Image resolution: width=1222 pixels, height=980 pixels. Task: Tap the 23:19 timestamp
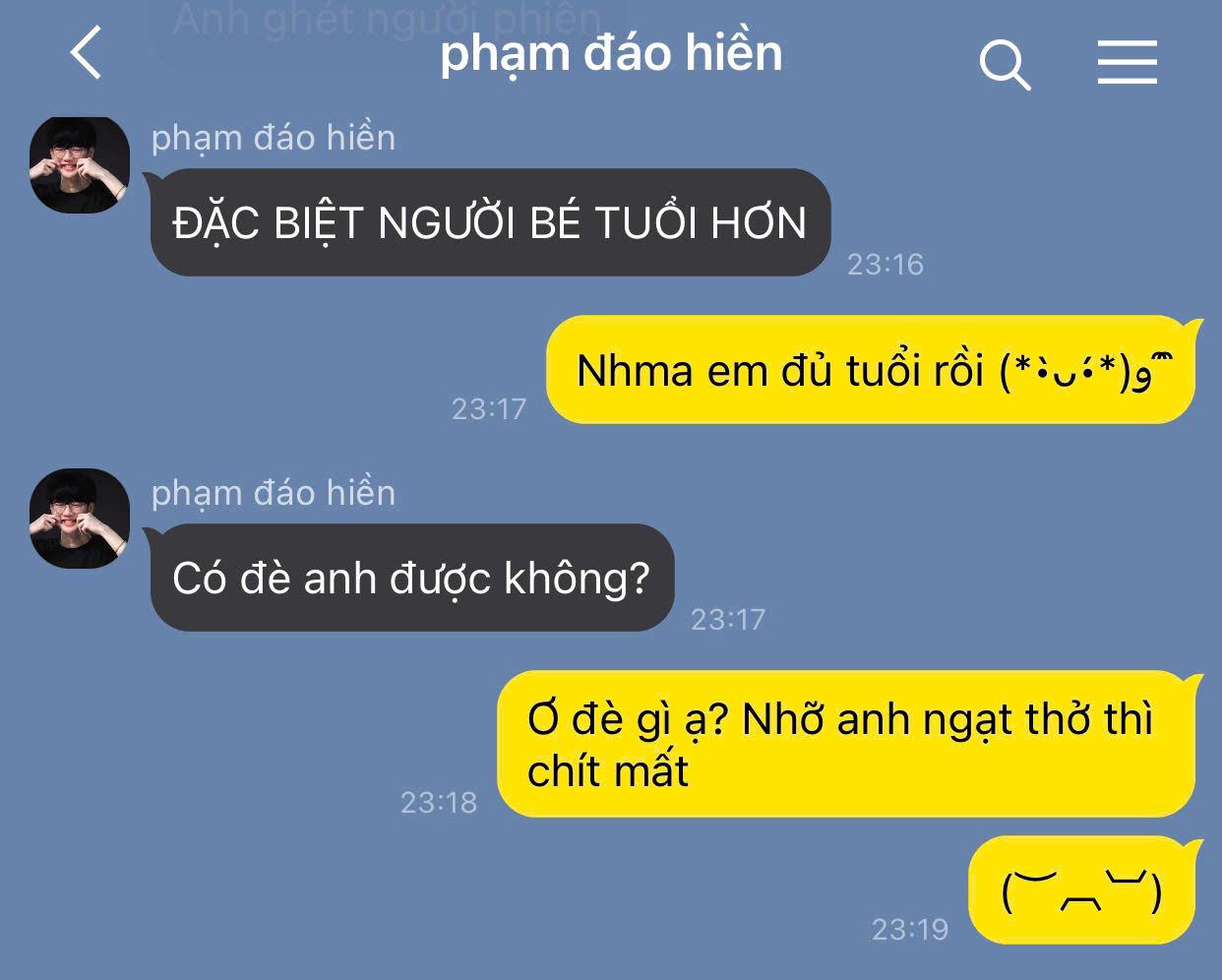pos(910,929)
